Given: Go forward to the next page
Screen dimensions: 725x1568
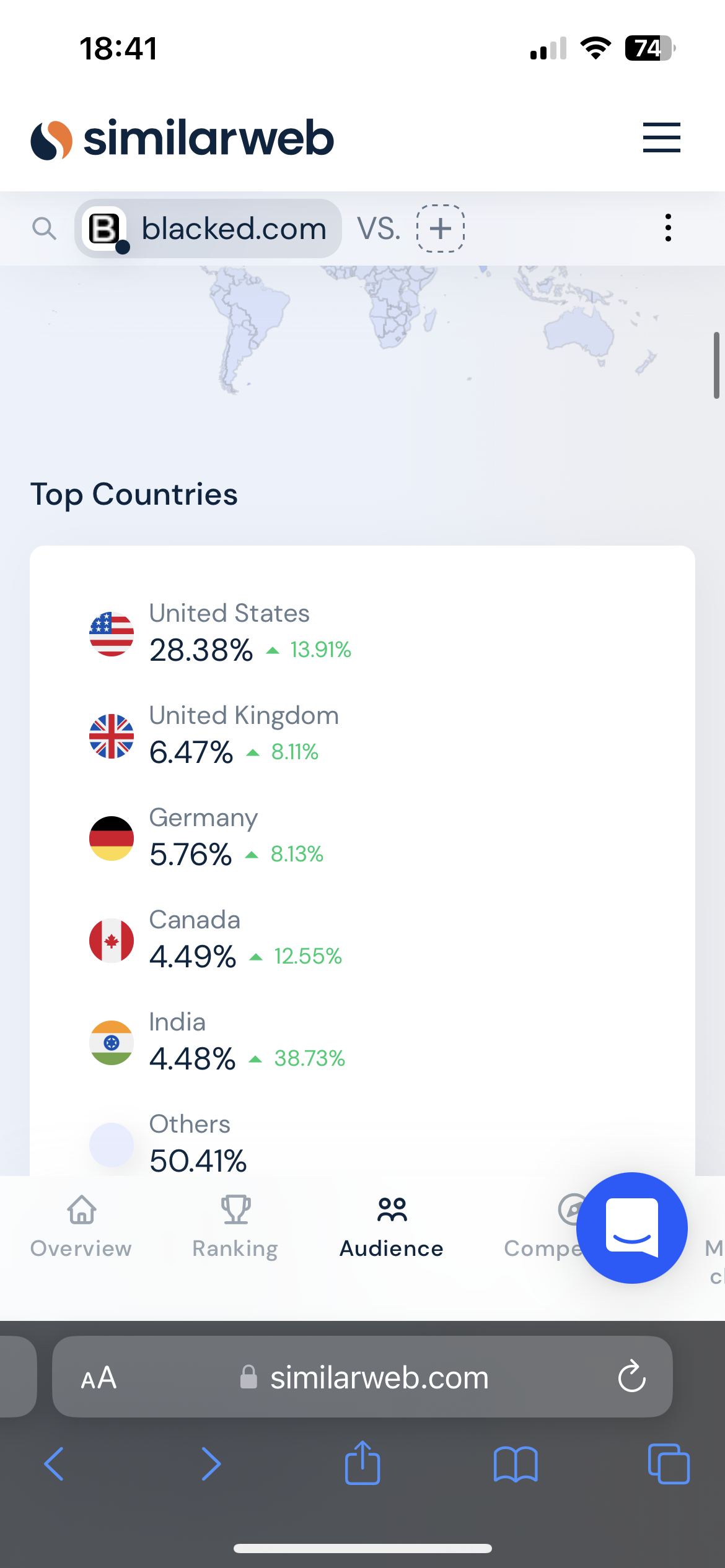Looking at the screenshot, I should (x=211, y=1464).
